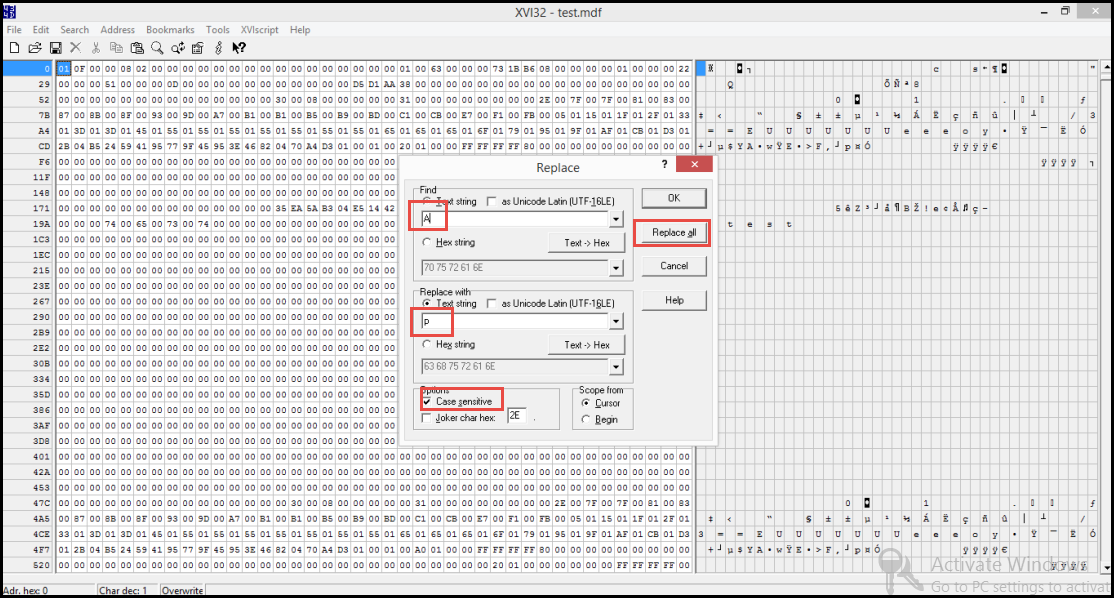Select the Begin scope radio button
Viewport: 1114px width, 598px height.
(x=587, y=420)
